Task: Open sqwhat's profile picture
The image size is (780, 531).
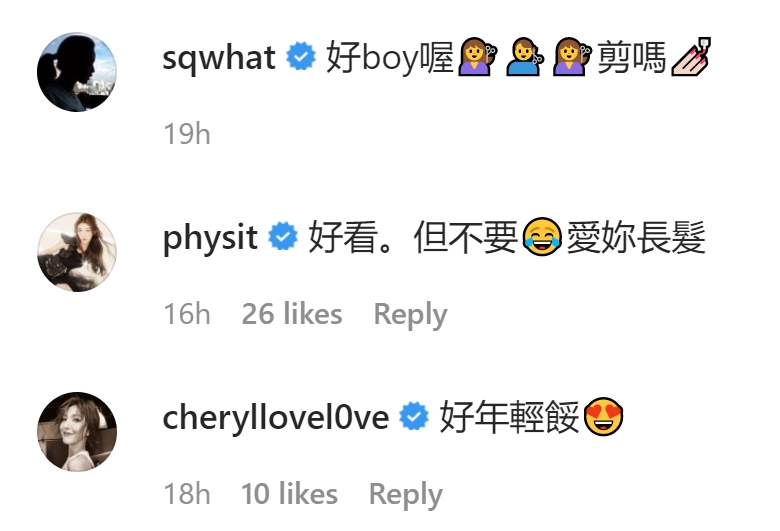Action: [x=77, y=72]
